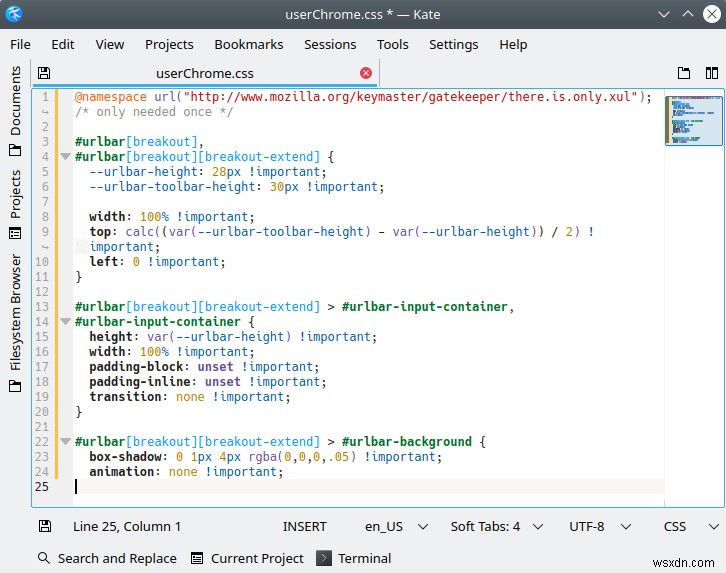The image size is (726, 573).
Task: Click the Kate application icon in title bar
Action: click(14, 14)
